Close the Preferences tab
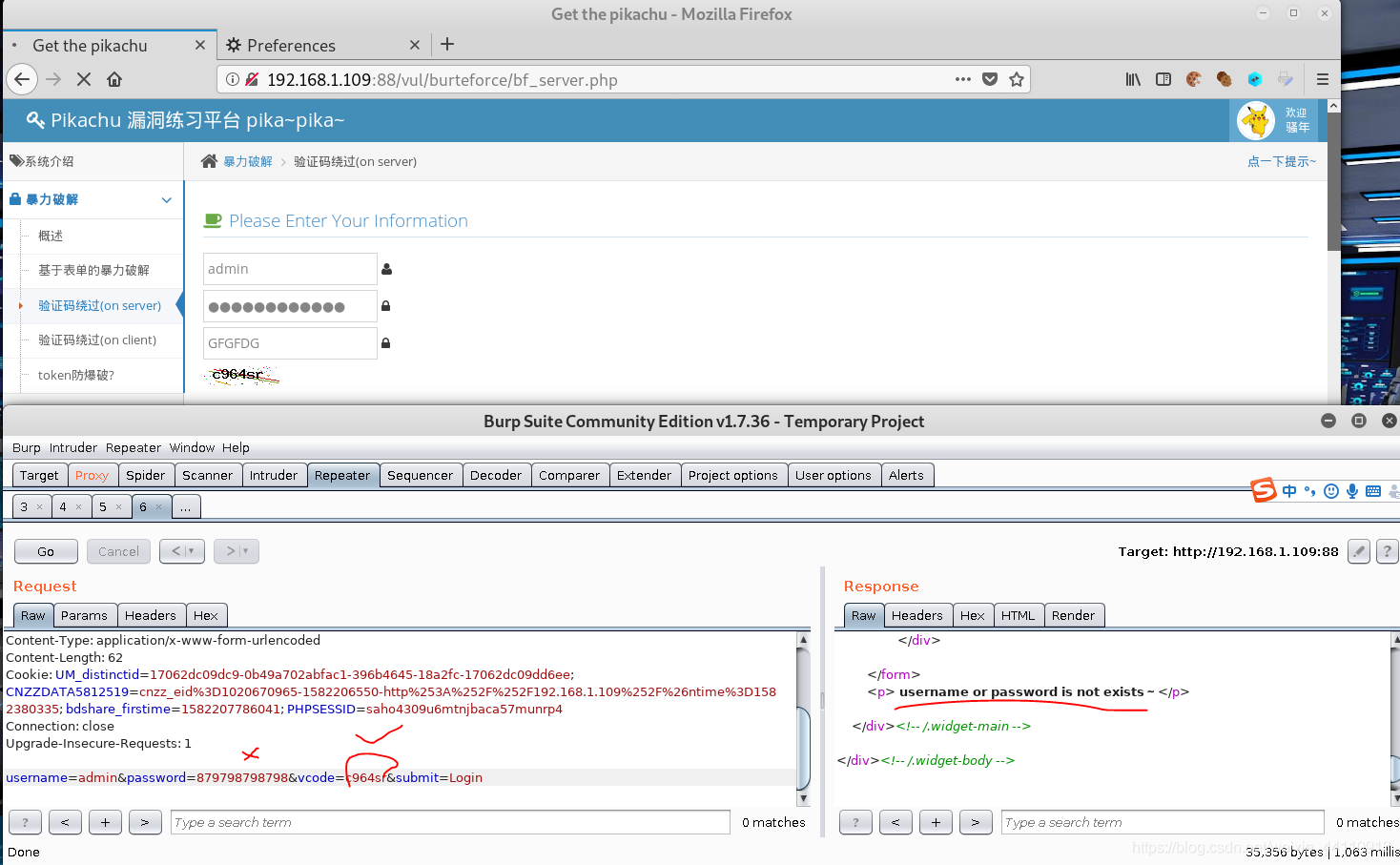This screenshot has width=1400, height=865. coord(414,45)
